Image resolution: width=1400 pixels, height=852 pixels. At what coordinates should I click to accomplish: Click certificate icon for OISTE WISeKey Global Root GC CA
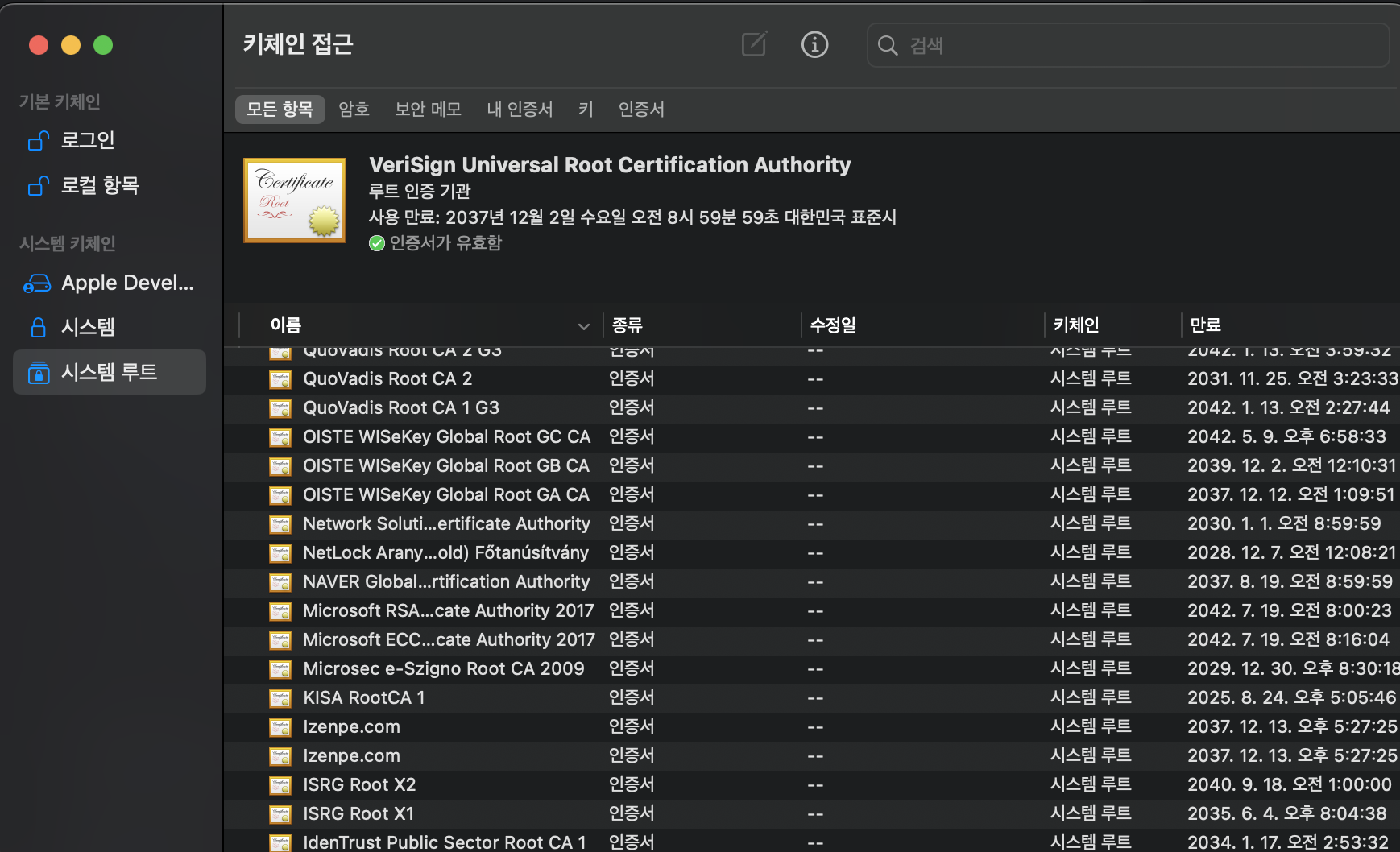tap(280, 437)
